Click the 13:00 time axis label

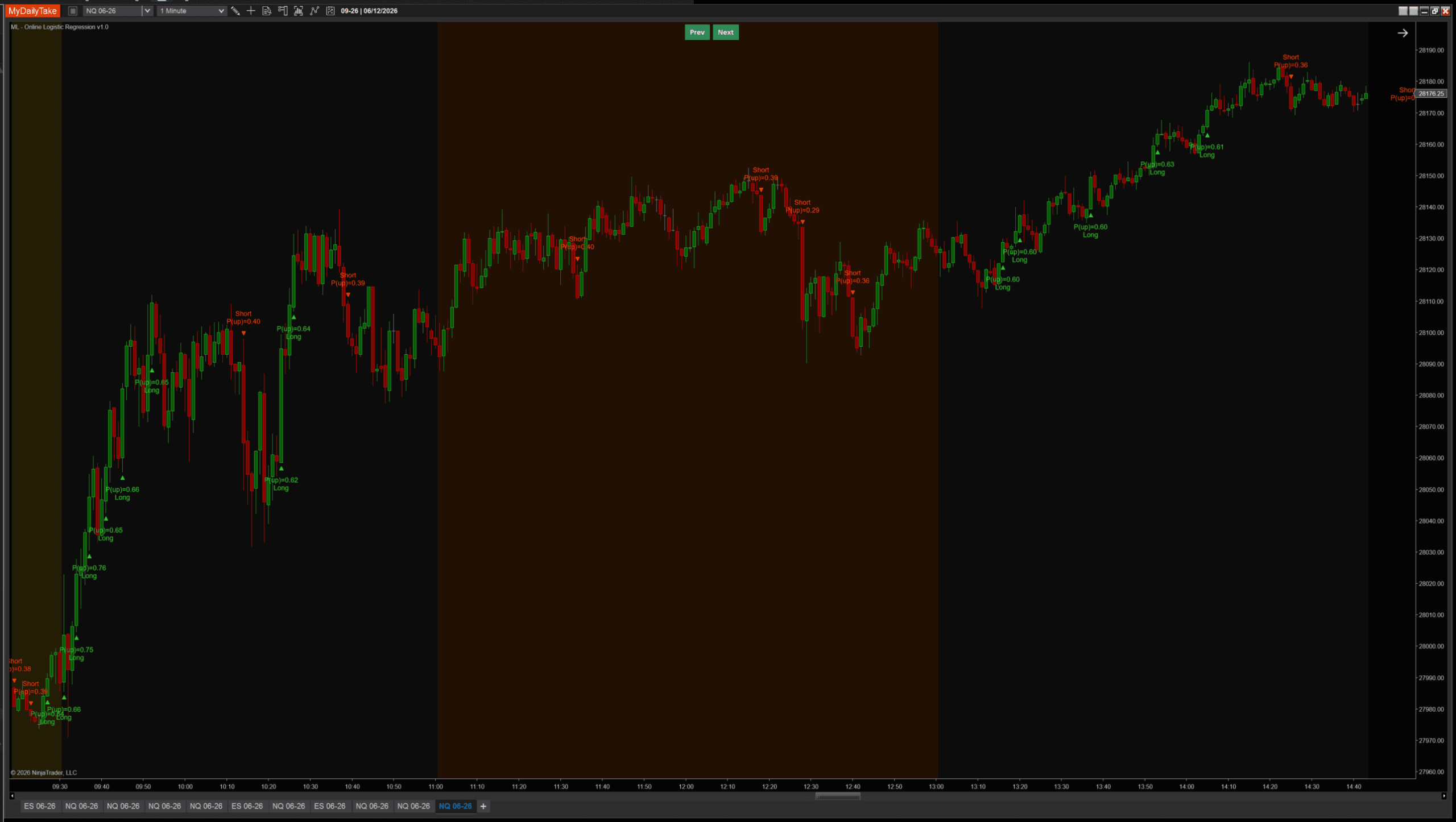point(936,787)
